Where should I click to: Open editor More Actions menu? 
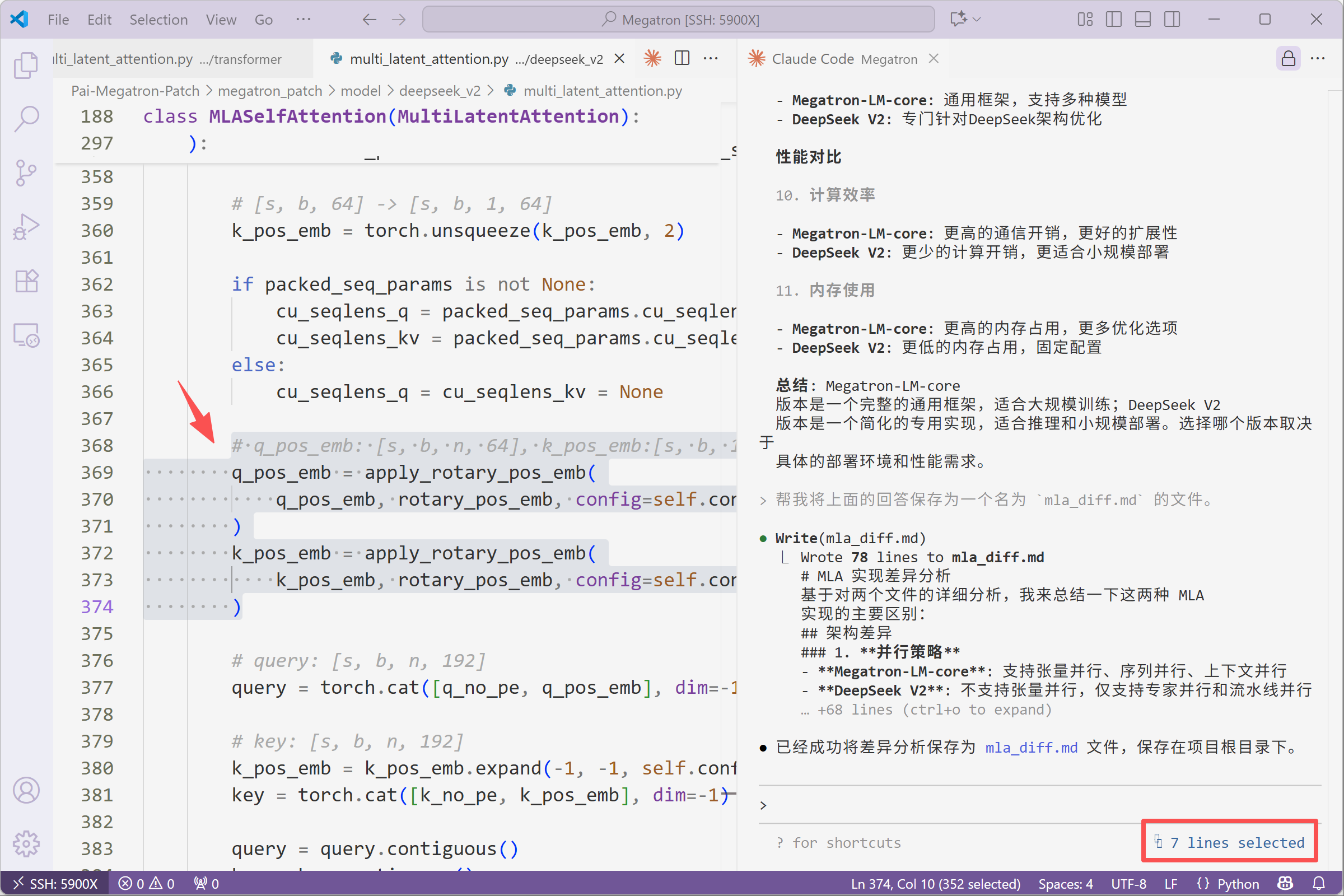[711, 58]
